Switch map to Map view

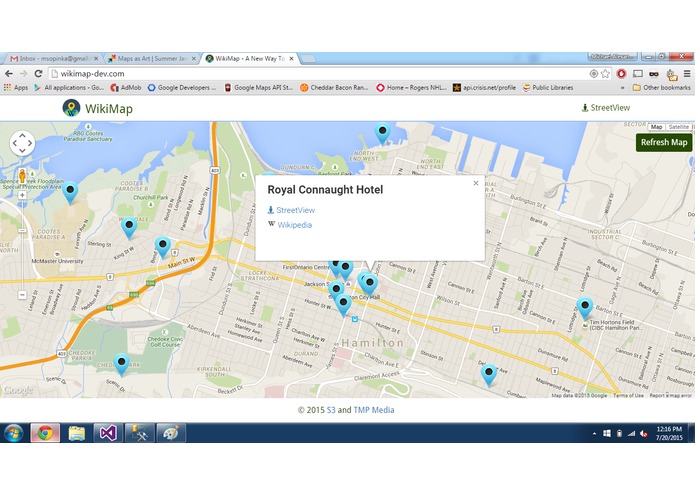[656, 127]
